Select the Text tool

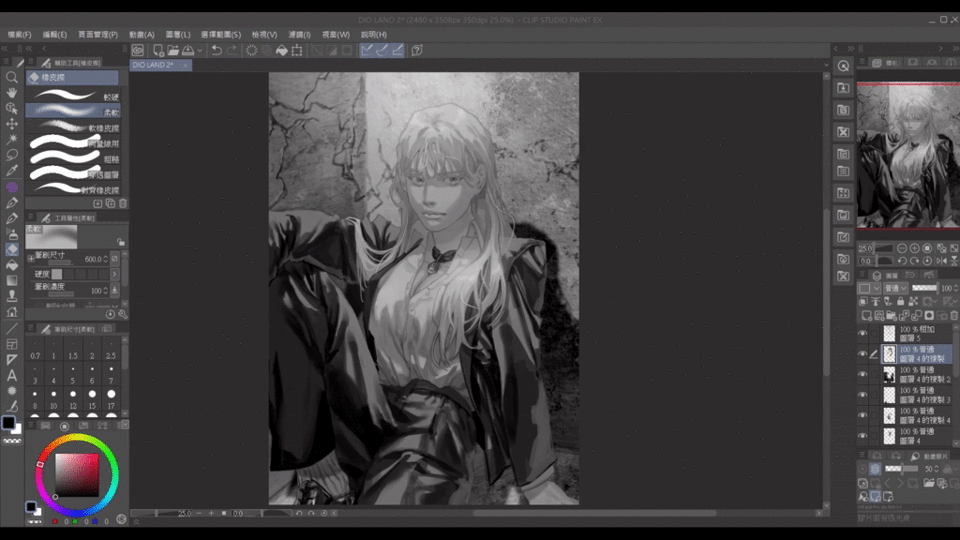[x=12, y=375]
